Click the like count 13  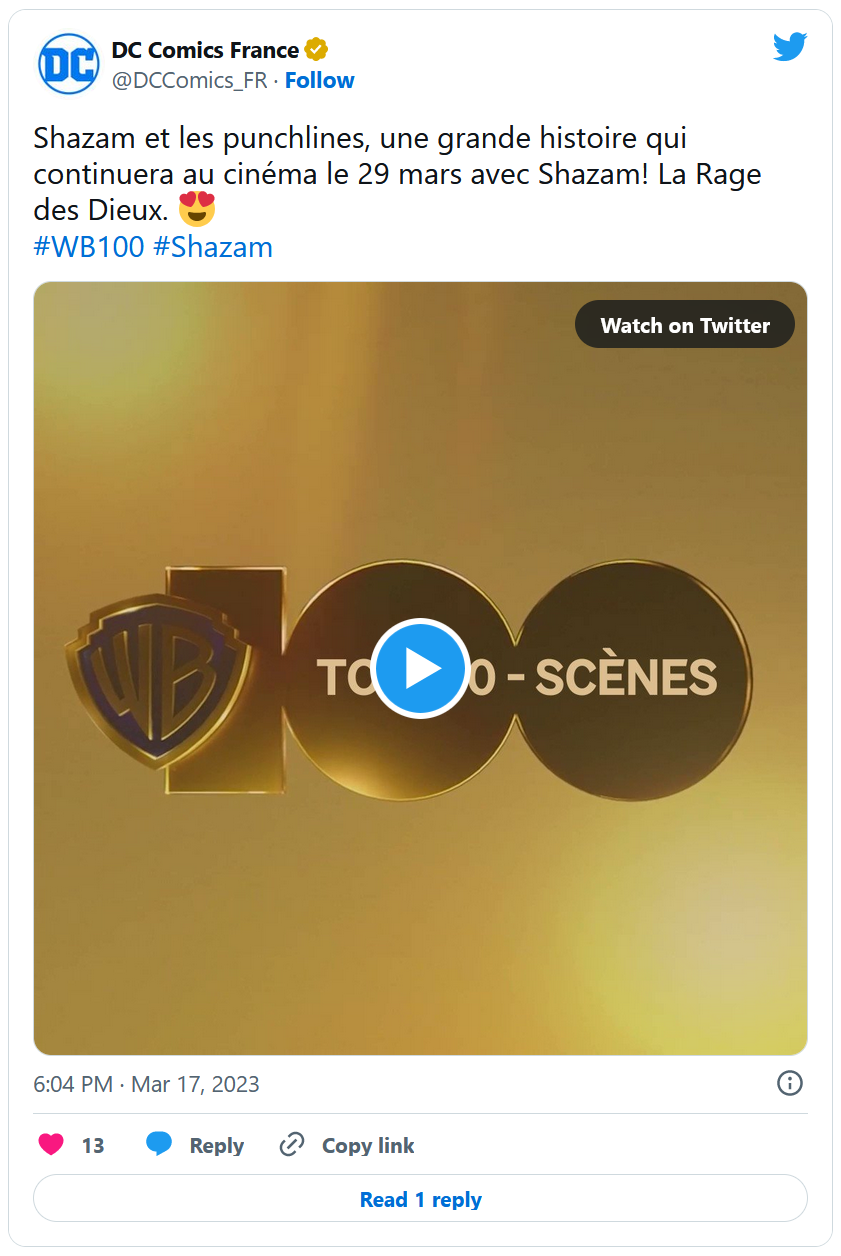pos(93,1146)
